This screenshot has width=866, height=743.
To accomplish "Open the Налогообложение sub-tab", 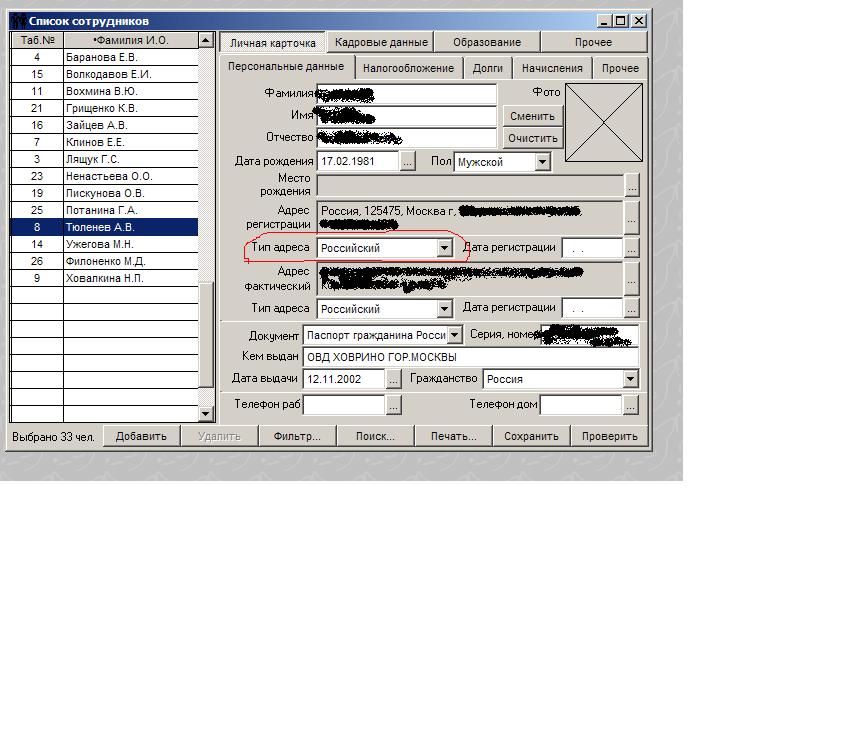I will pyautogui.click(x=408, y=68).
